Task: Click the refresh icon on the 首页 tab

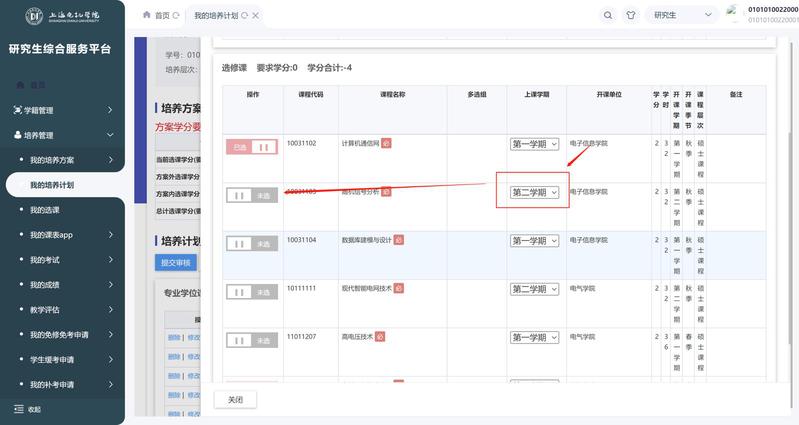Action: click(177, 16)
